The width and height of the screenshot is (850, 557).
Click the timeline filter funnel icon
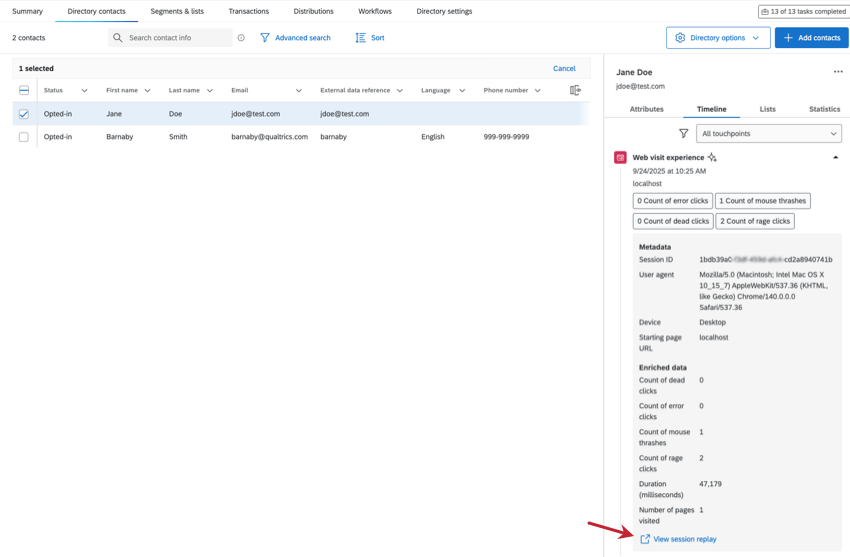pos(684,133)
